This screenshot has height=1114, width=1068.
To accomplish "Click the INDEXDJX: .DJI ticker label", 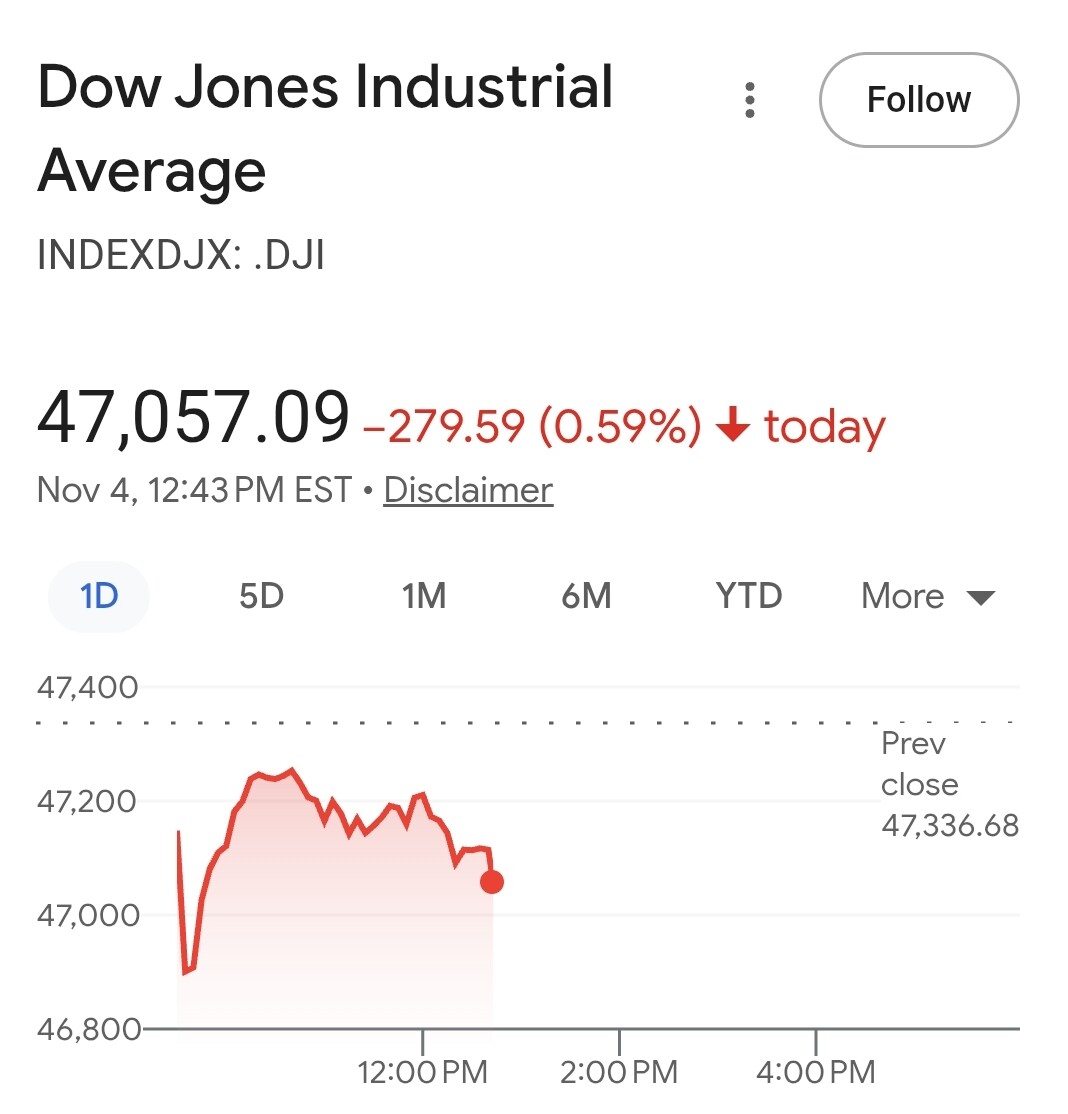I will pos(181,255).
